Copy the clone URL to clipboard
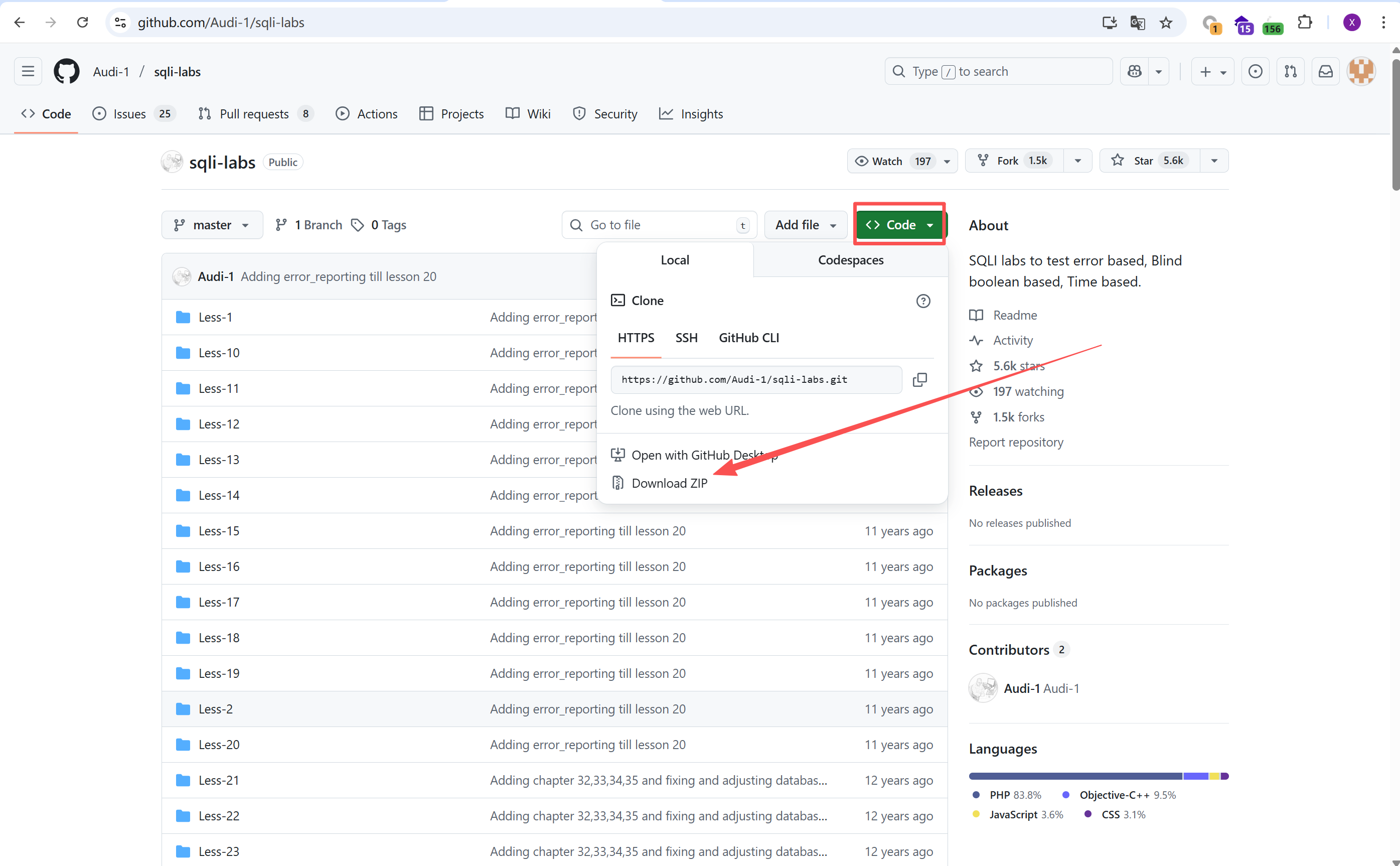The width and height of the screenshot is (1400, 866). click(919, 380)
